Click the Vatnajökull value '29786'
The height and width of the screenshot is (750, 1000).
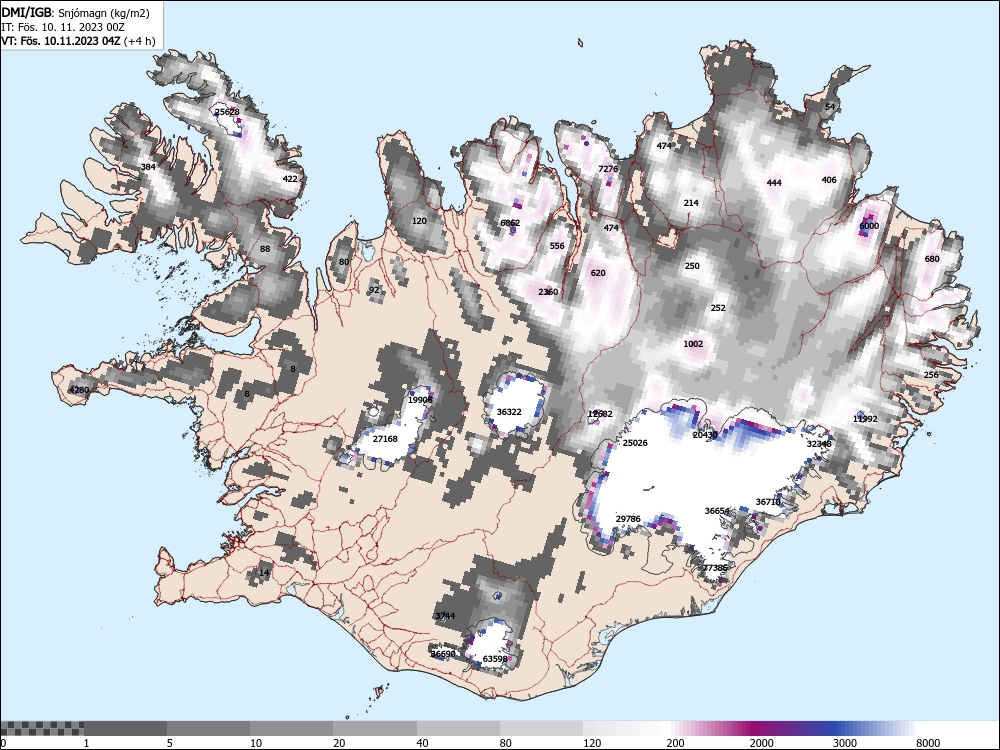628,519
